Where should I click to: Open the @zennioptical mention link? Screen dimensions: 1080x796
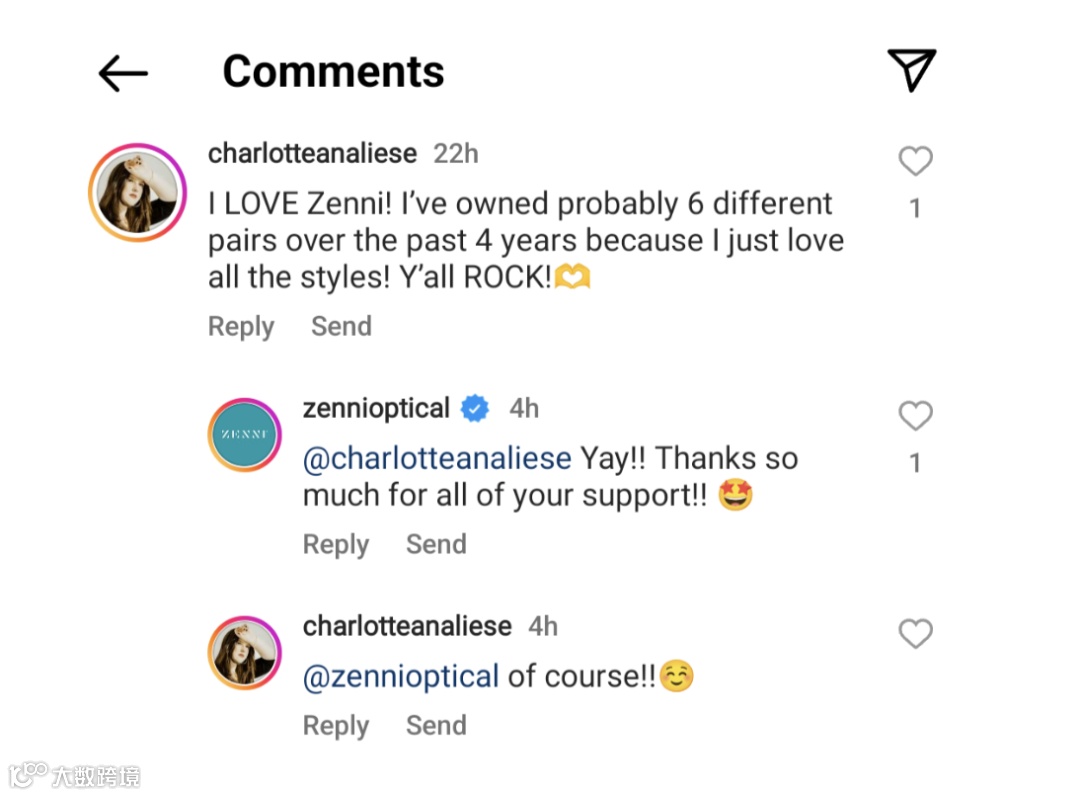coord(401,677)
